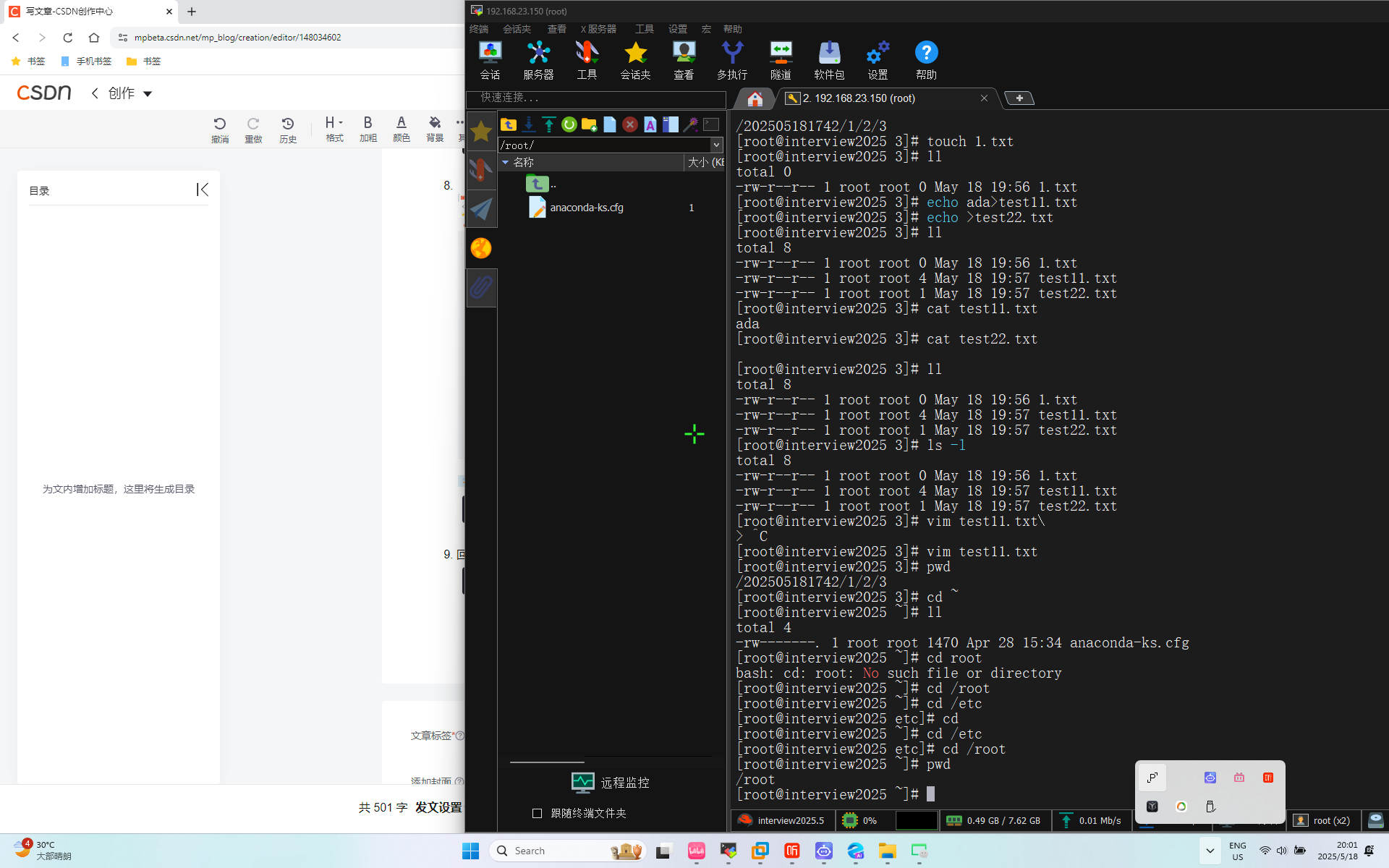Click the green SFTP refresh icon

click(569, 124)
